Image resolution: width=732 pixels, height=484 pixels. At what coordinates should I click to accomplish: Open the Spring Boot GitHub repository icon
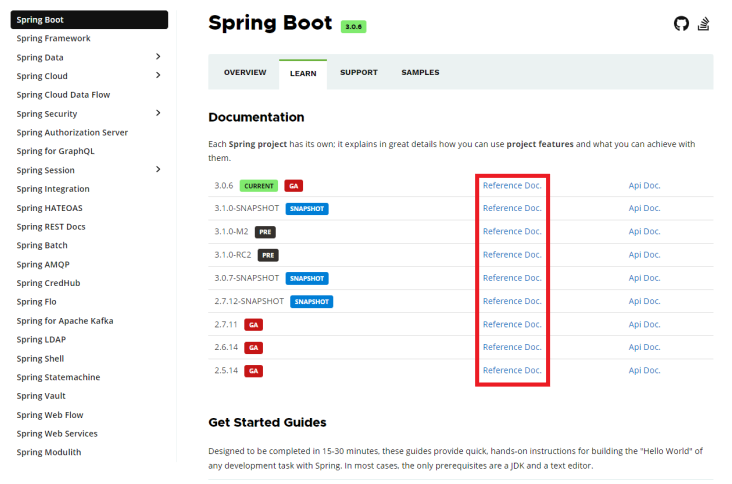pyautogui.click(x=681, y=23)
